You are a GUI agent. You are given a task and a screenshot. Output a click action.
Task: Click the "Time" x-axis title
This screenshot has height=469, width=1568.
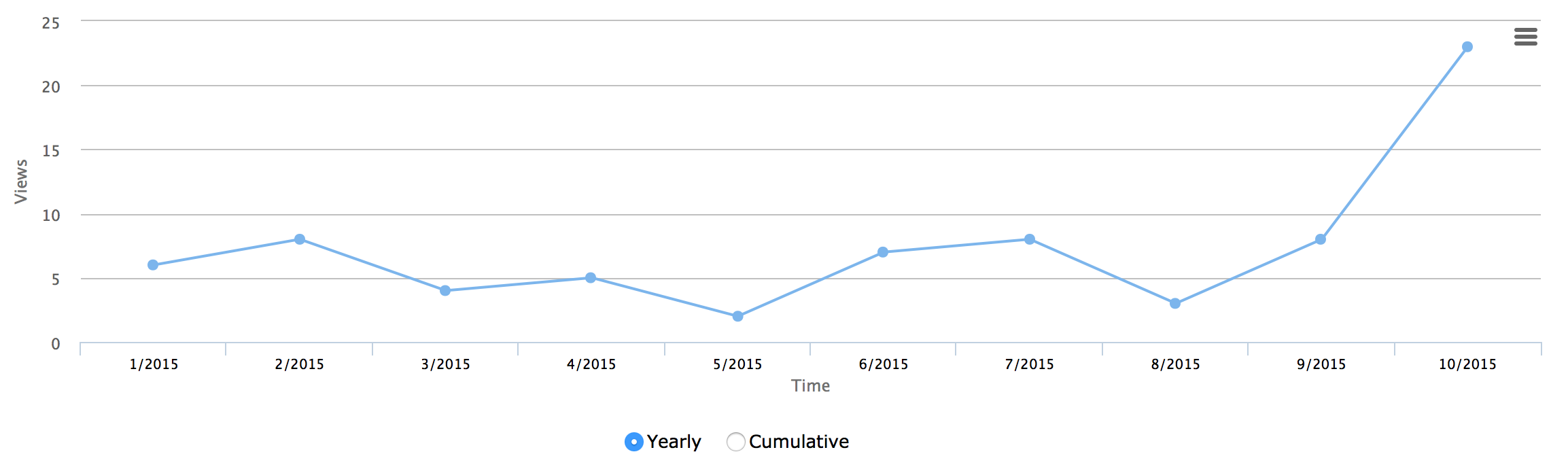[810, 386]
